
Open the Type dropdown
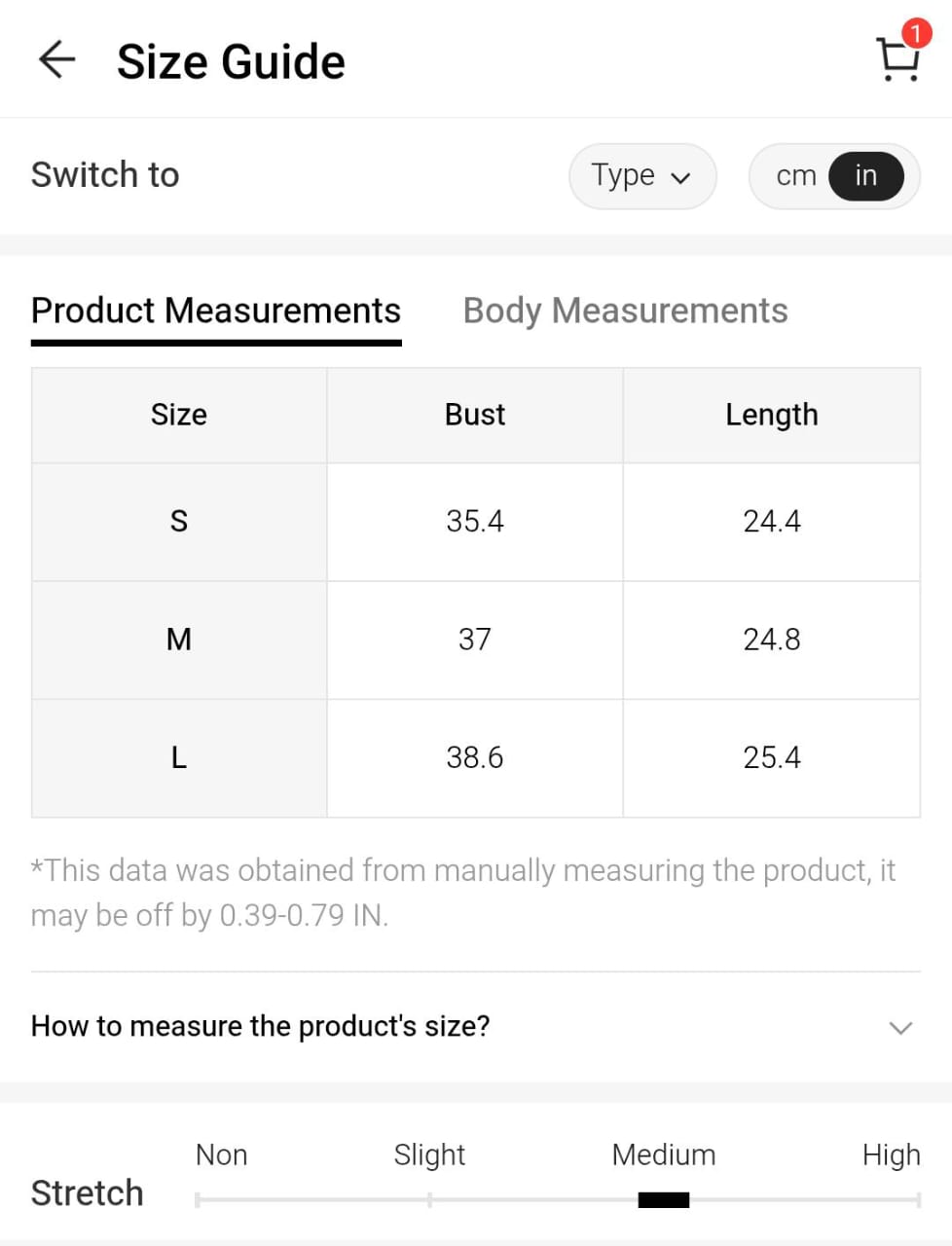(641, 176)
